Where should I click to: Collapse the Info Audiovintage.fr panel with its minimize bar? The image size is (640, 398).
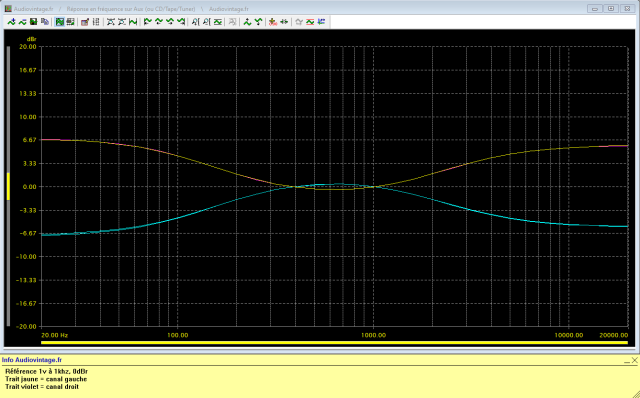click(x=627, y=361)
